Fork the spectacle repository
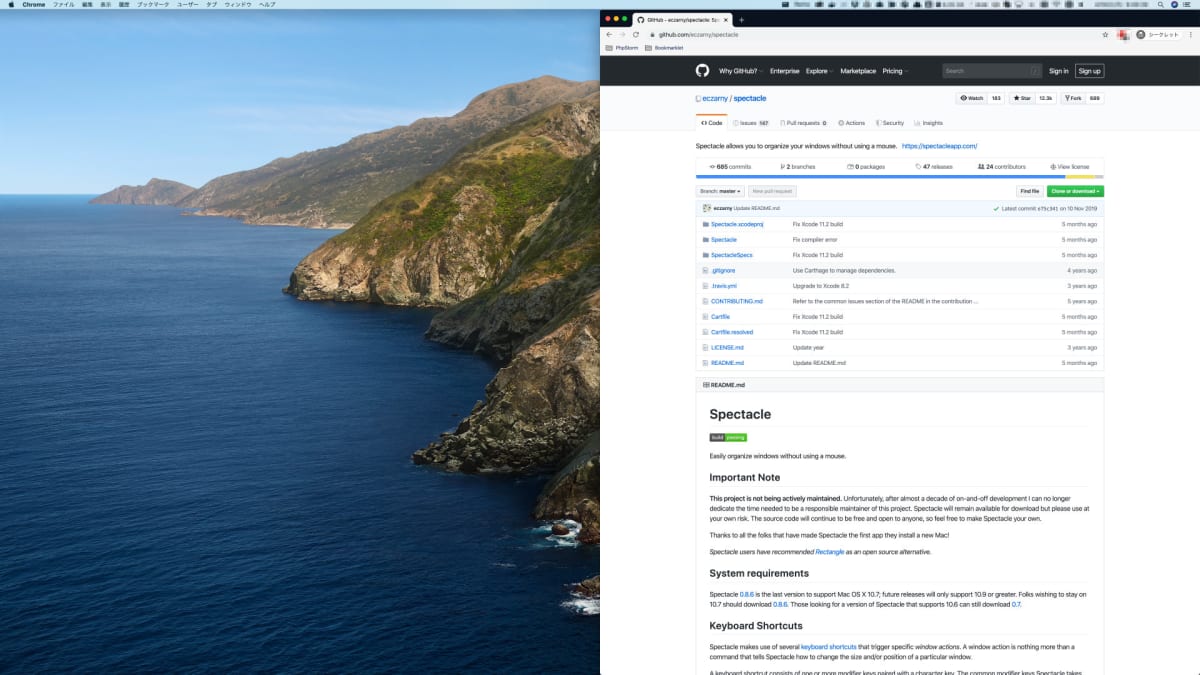1200x675 pixels. pyautogui.click(x=1073, y=98)
